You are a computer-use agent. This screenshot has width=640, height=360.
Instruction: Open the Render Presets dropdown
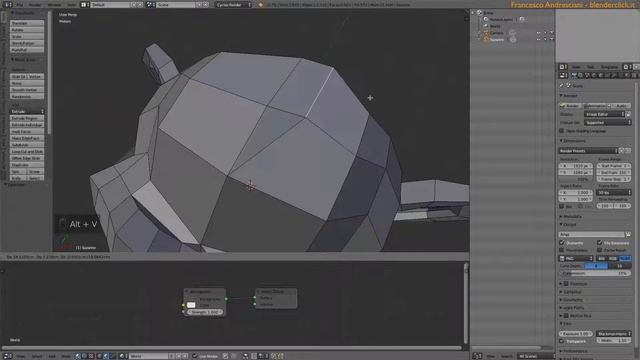(x=588, y=151)
